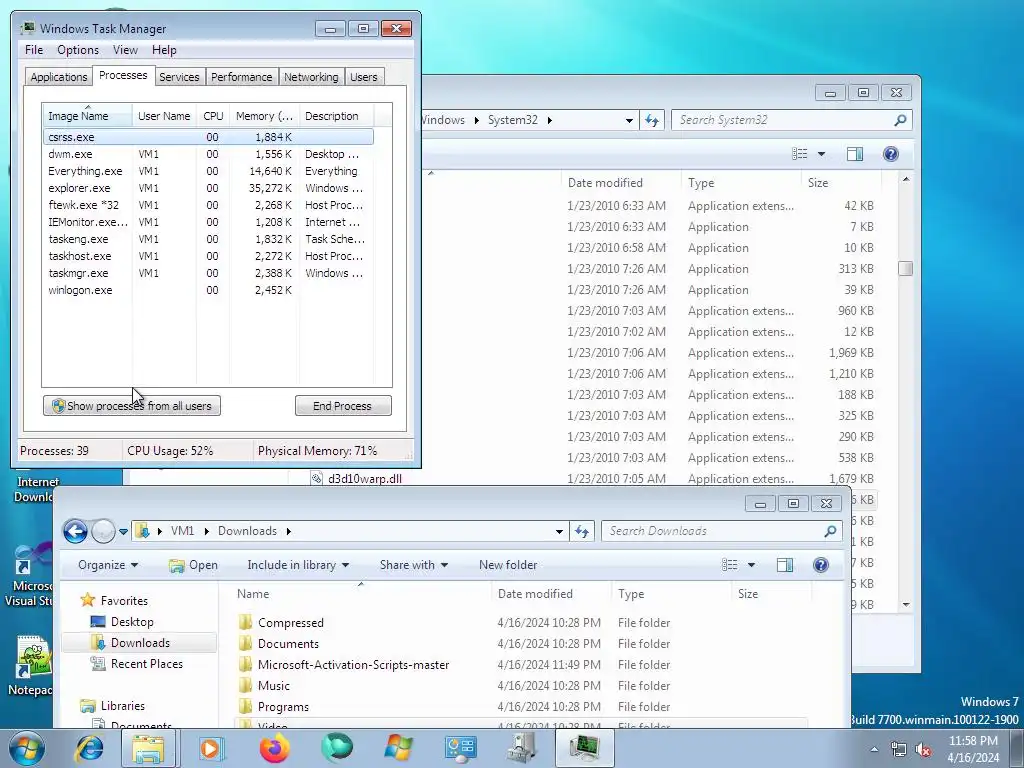The image size is (1024, 768).
Task: Select Desktop under Favorites
Action: click(132, 622)
